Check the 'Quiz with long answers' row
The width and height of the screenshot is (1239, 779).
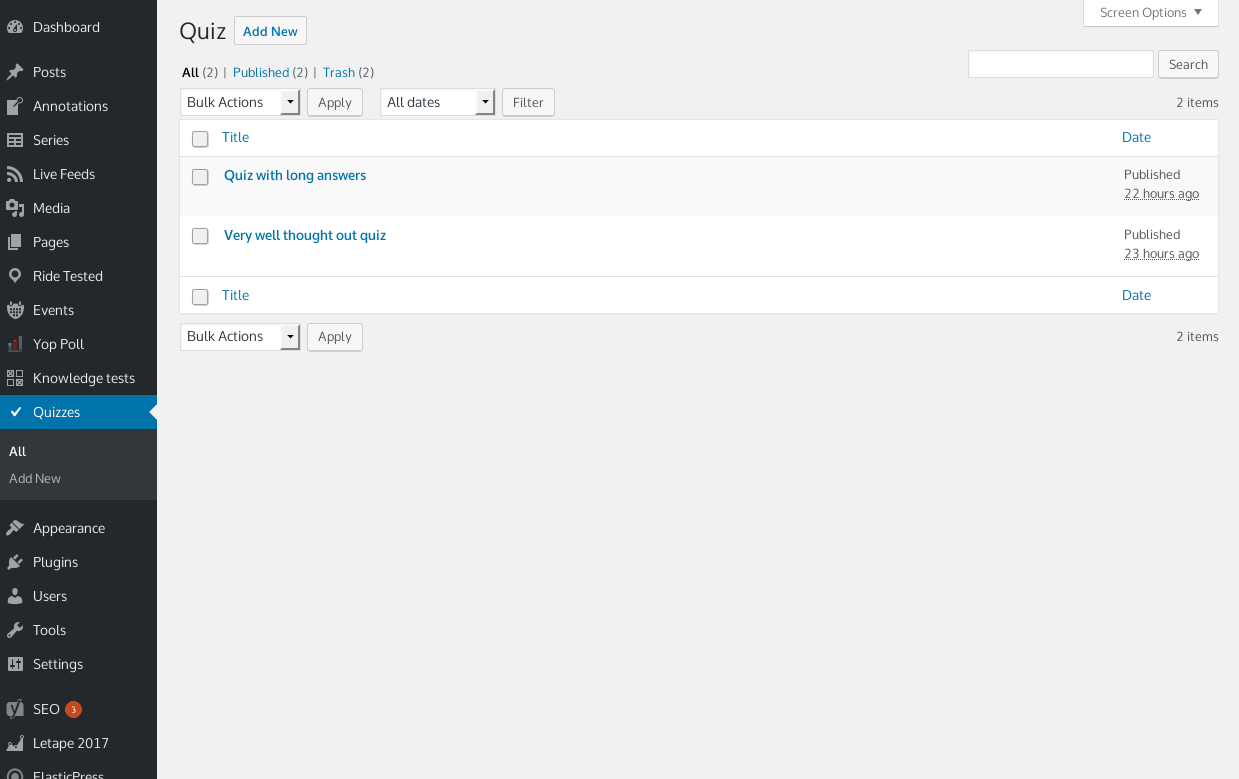[200, 177]
